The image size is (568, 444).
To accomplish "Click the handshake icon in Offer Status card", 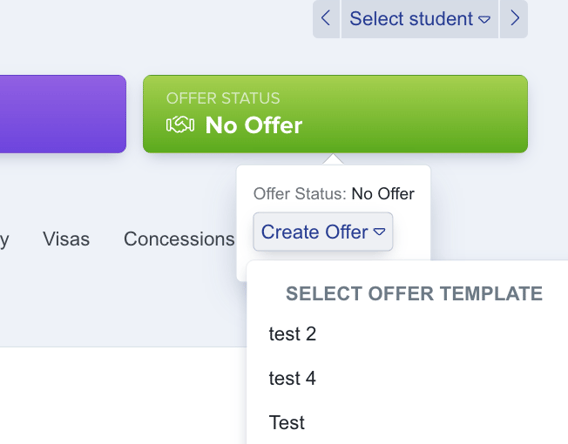I will (180, 125).
